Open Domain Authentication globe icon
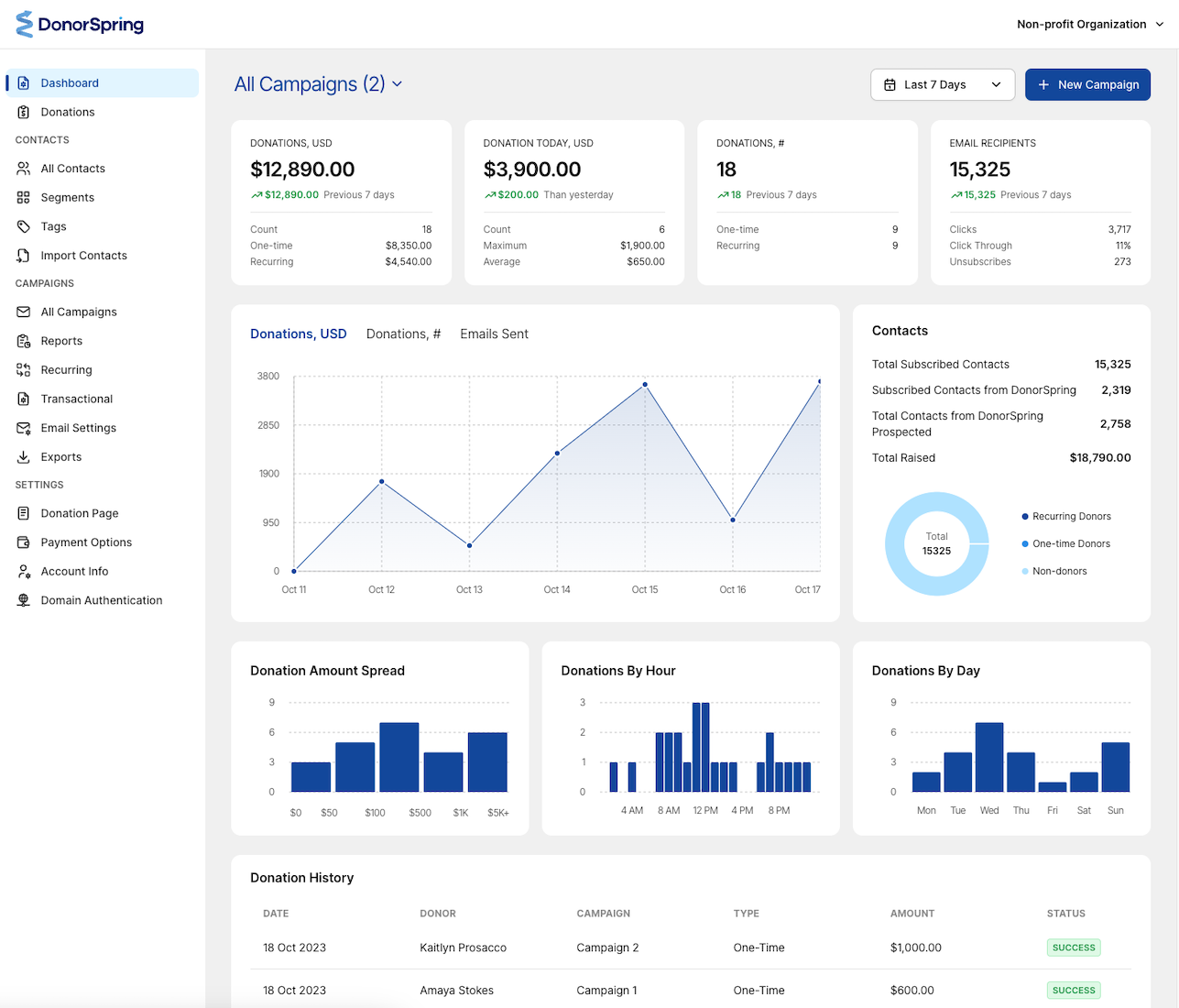The height and width of the screenshot is (1008, 1179). click(x=24, y=600)
